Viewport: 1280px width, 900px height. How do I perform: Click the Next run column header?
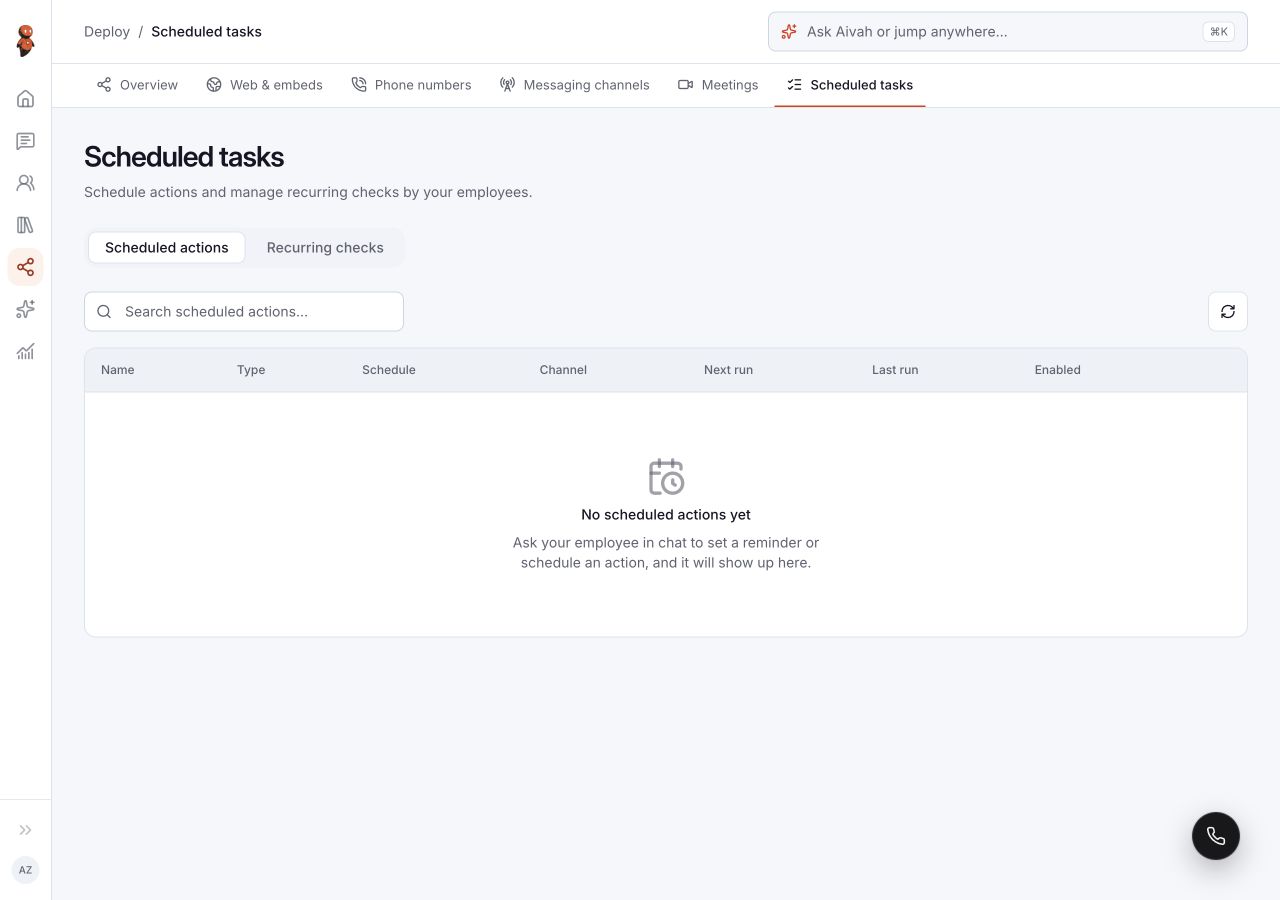point(728,370)
